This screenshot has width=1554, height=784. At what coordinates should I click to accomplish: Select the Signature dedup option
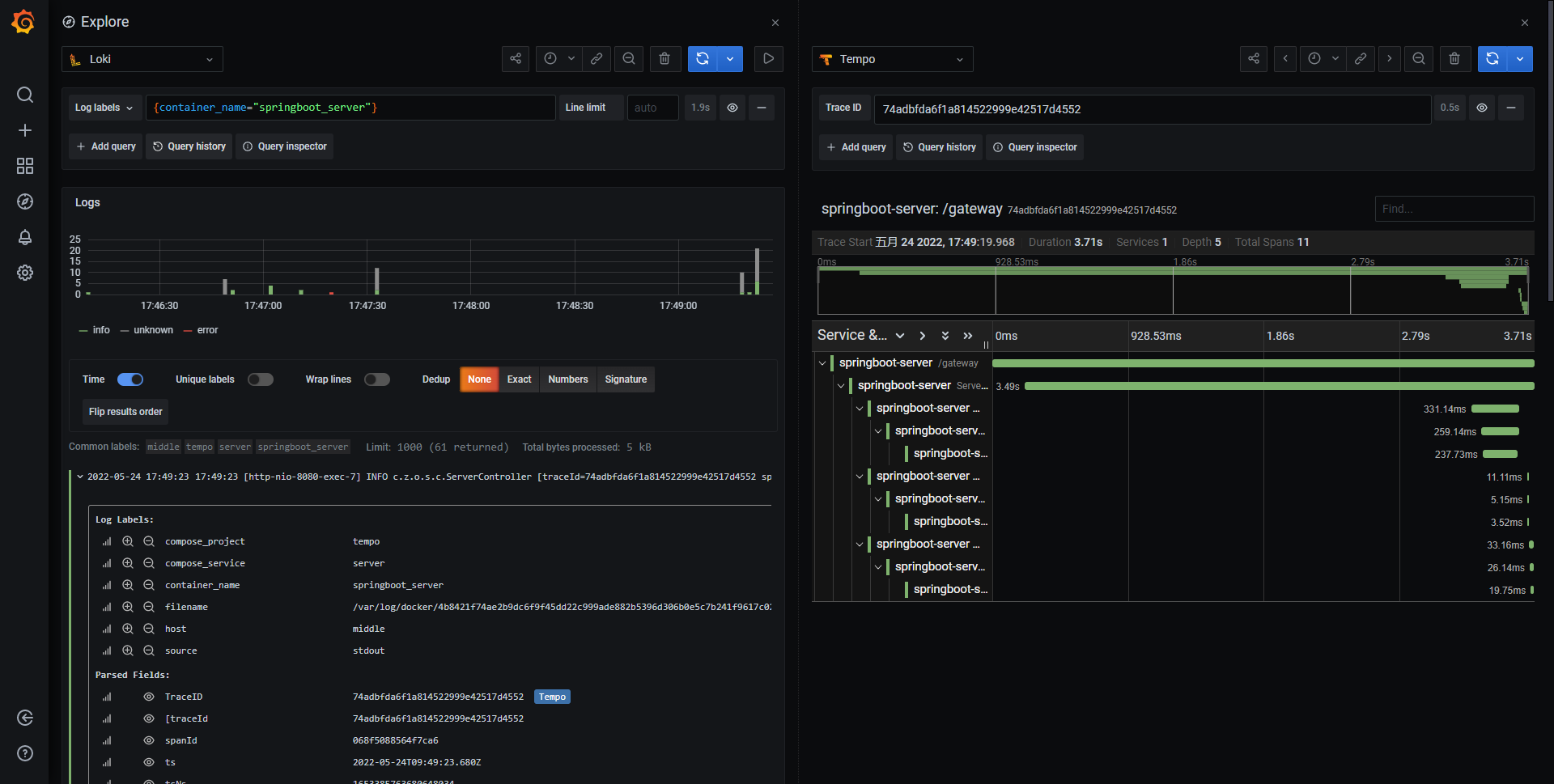tap(626, 379)
